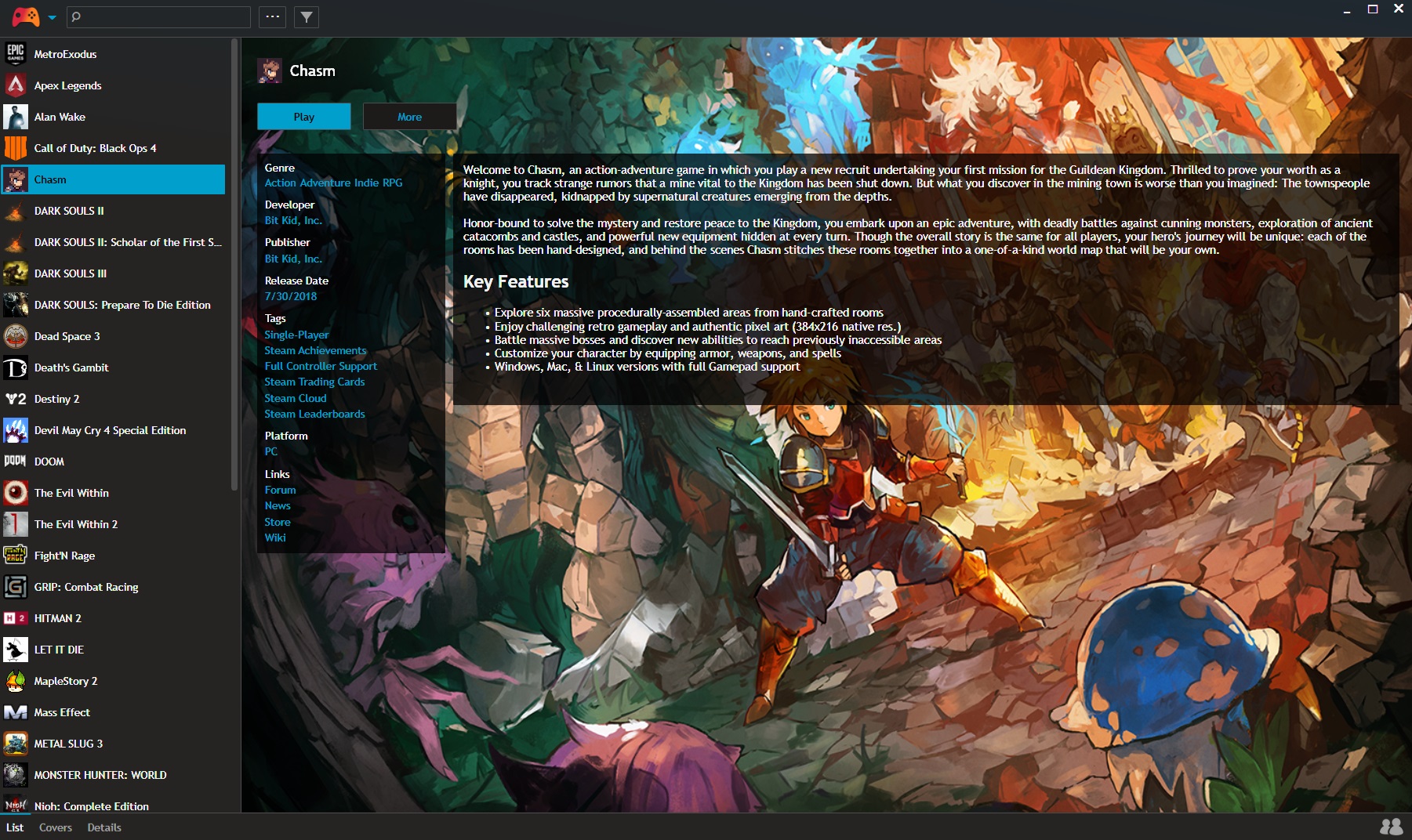This screenshot has height=840, width=1412.
Task: Click the Alan Wake game icon
Action: 16,117
